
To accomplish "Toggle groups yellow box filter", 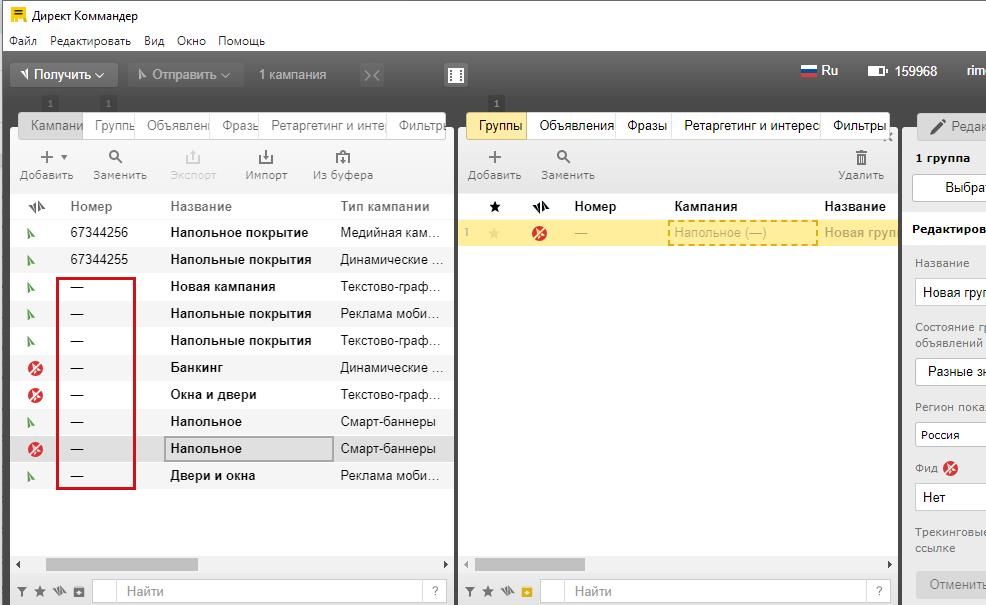I will 527,592.
